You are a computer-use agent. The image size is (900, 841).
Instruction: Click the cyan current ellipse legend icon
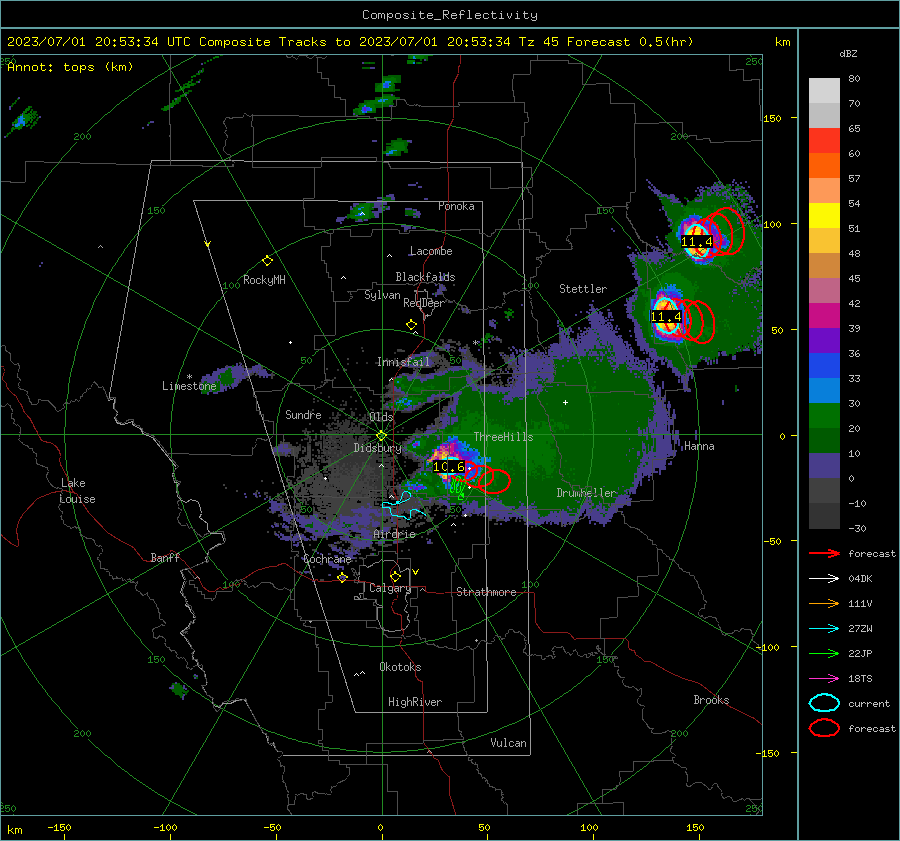pyautogui.click(x=824, y=703)
